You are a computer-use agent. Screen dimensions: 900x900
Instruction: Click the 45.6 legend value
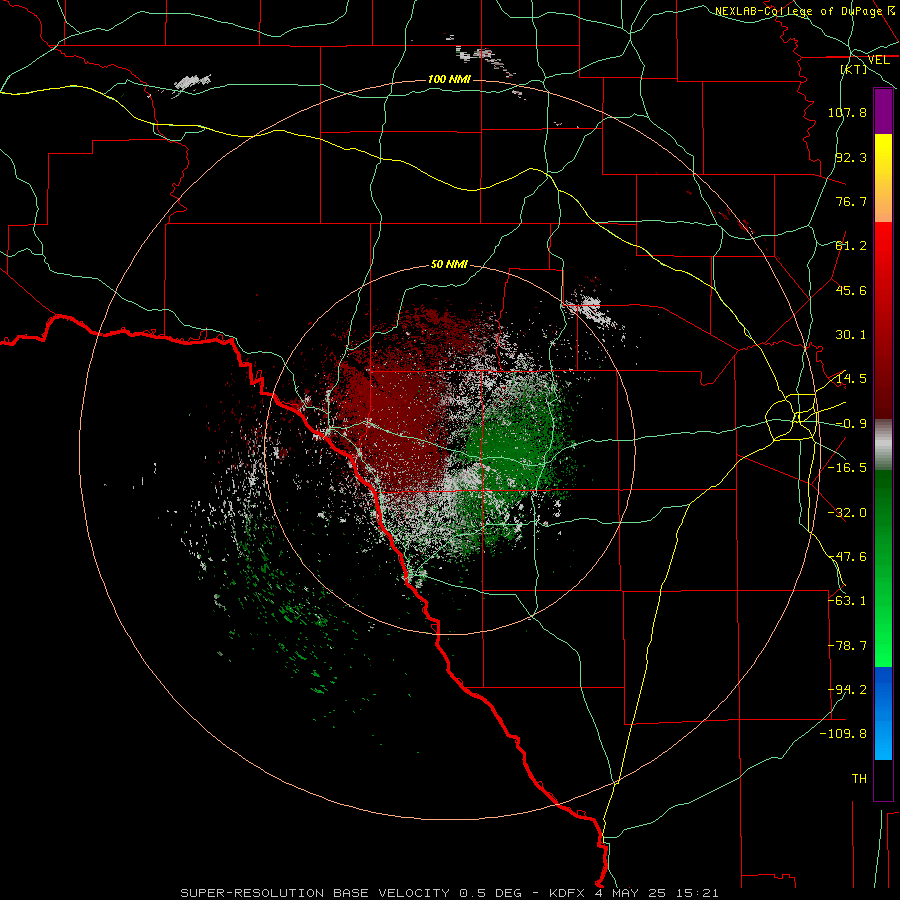pyautogui.click(x=851, y=290)
